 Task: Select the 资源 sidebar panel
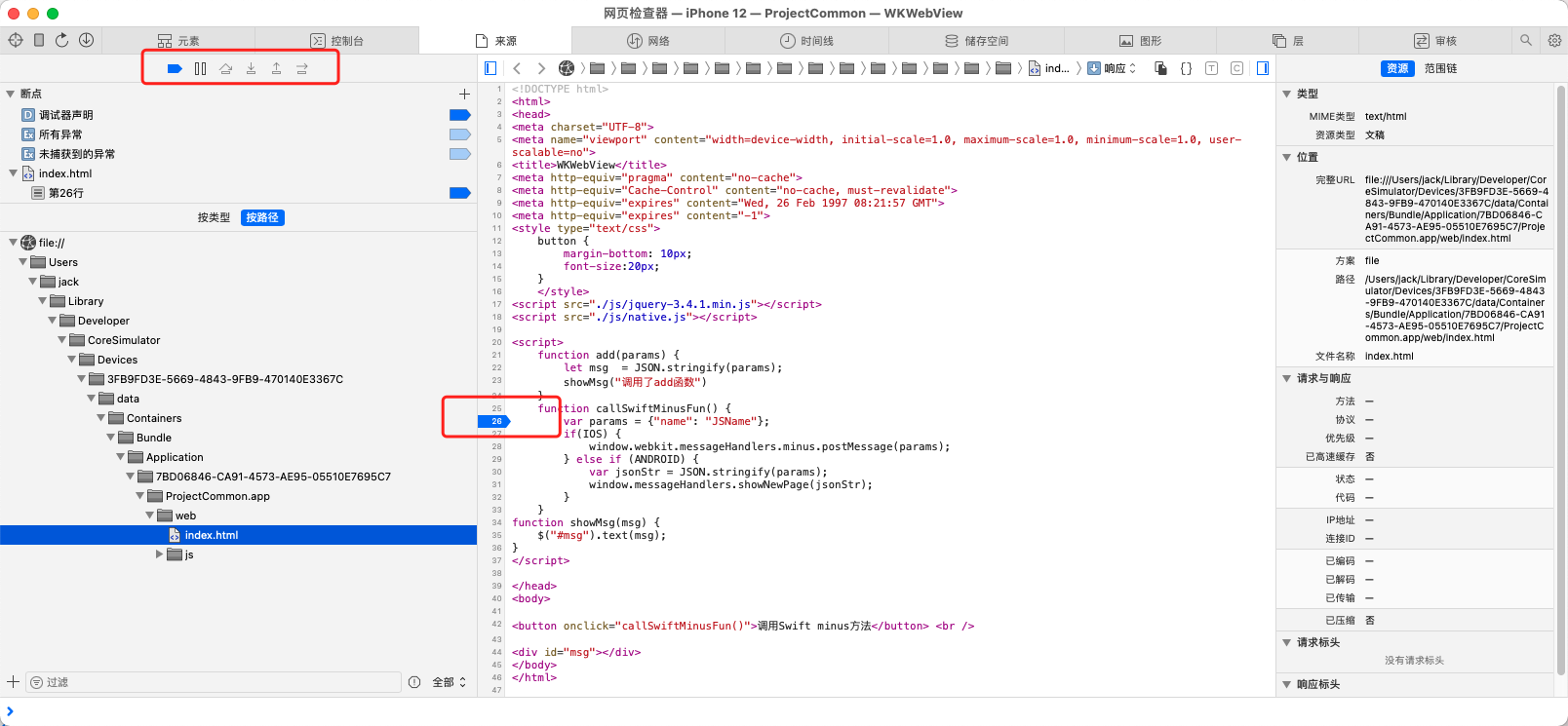1397,68
